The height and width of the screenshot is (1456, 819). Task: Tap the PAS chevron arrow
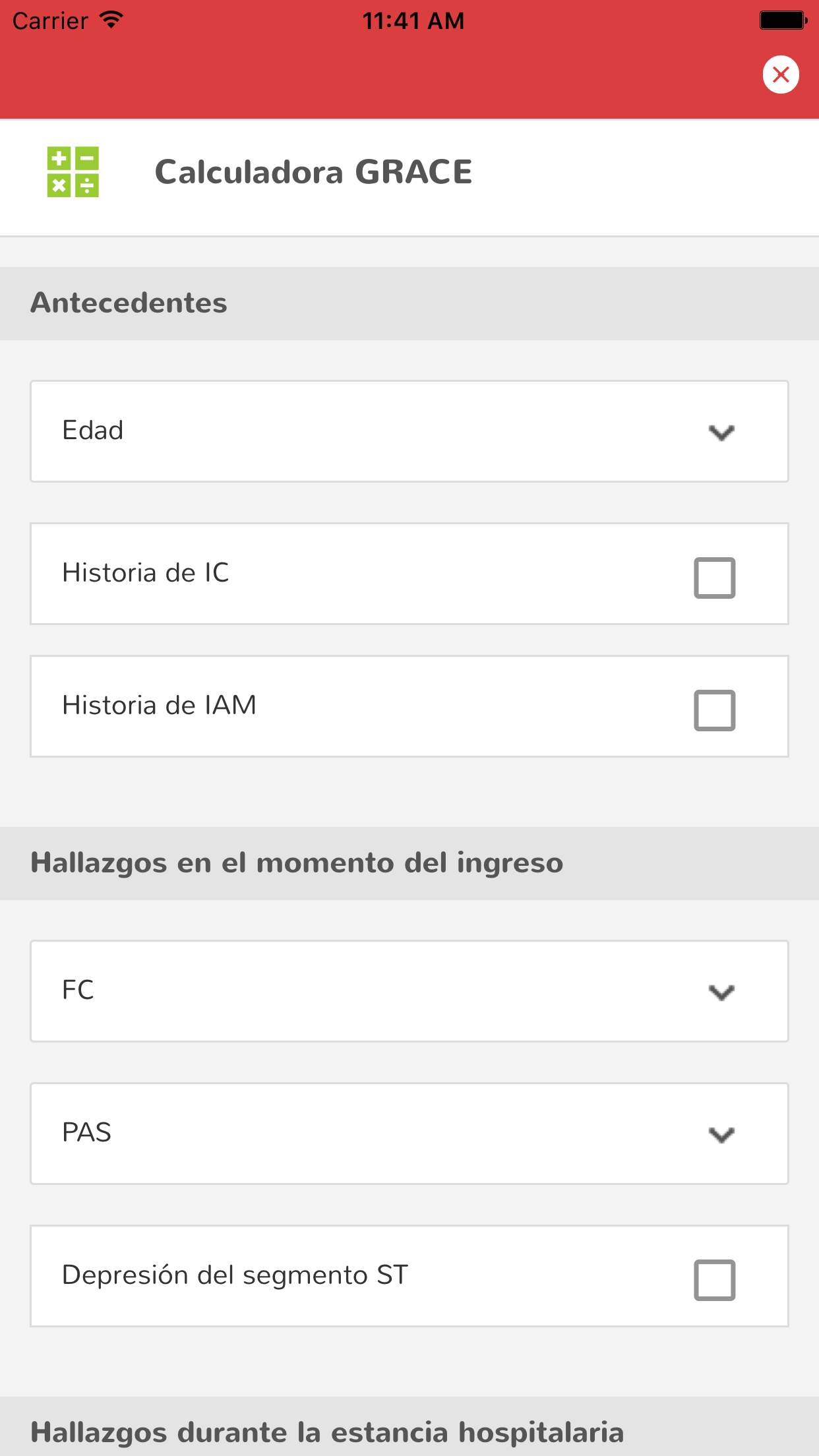[x=721, y=1135]
